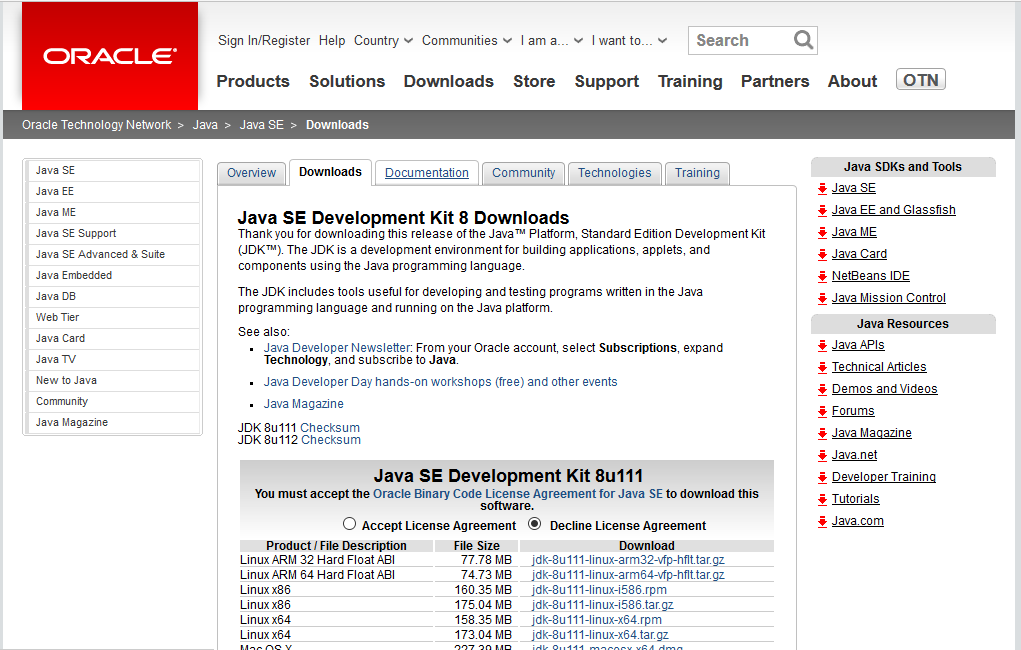Download jdk-8u111-linux-arm32-vfp-hflt.tar.gz
1021x650 pixels.
[628, 560]
